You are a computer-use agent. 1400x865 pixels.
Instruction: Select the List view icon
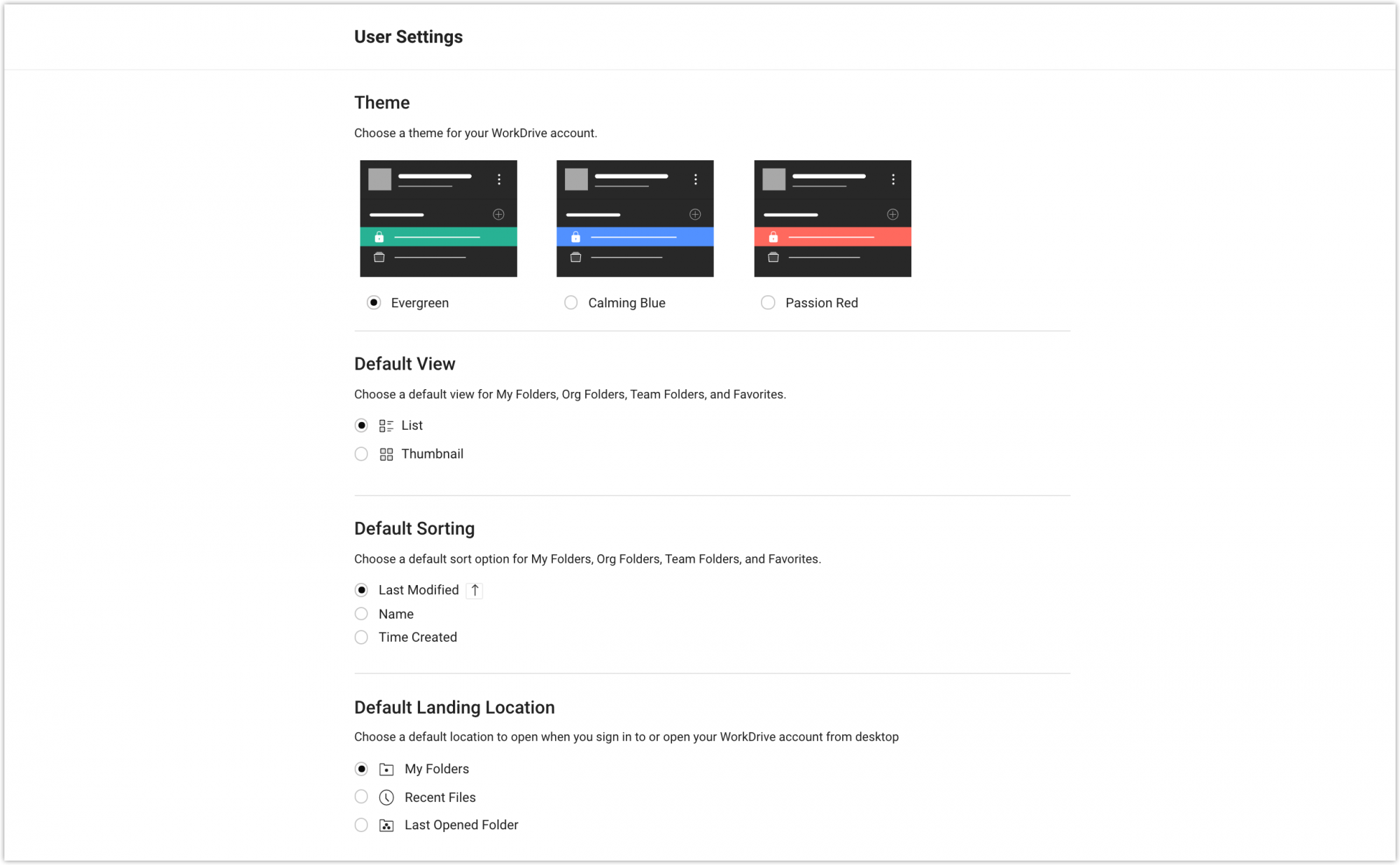[386, 425]
